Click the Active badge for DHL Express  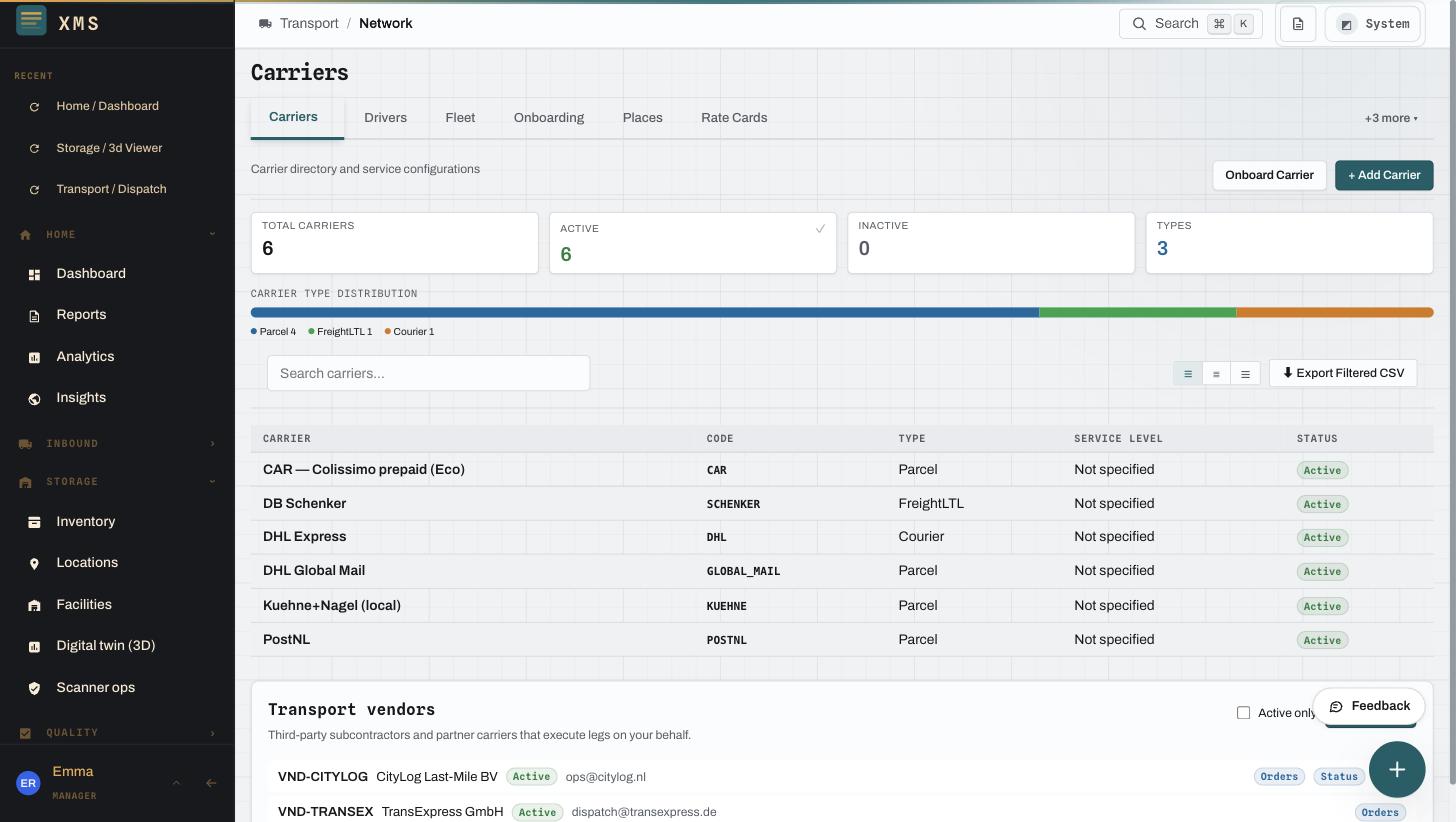click(x=1322, y=538)
